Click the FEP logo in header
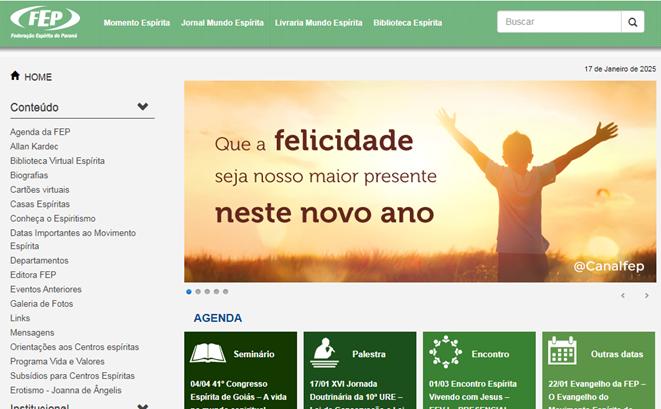 click(x=45, y=22)
